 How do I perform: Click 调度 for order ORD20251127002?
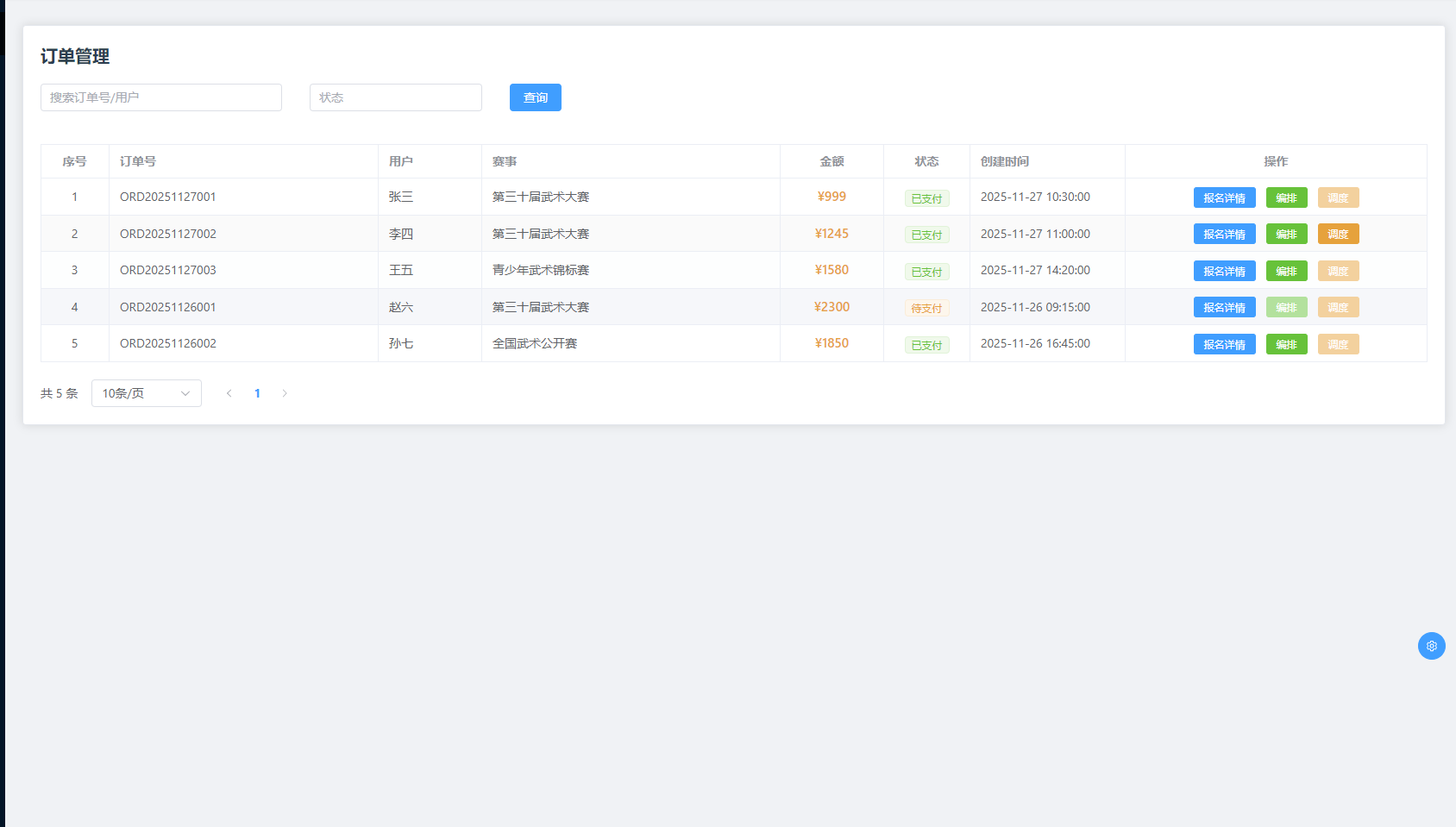(x=1338, y=234)
